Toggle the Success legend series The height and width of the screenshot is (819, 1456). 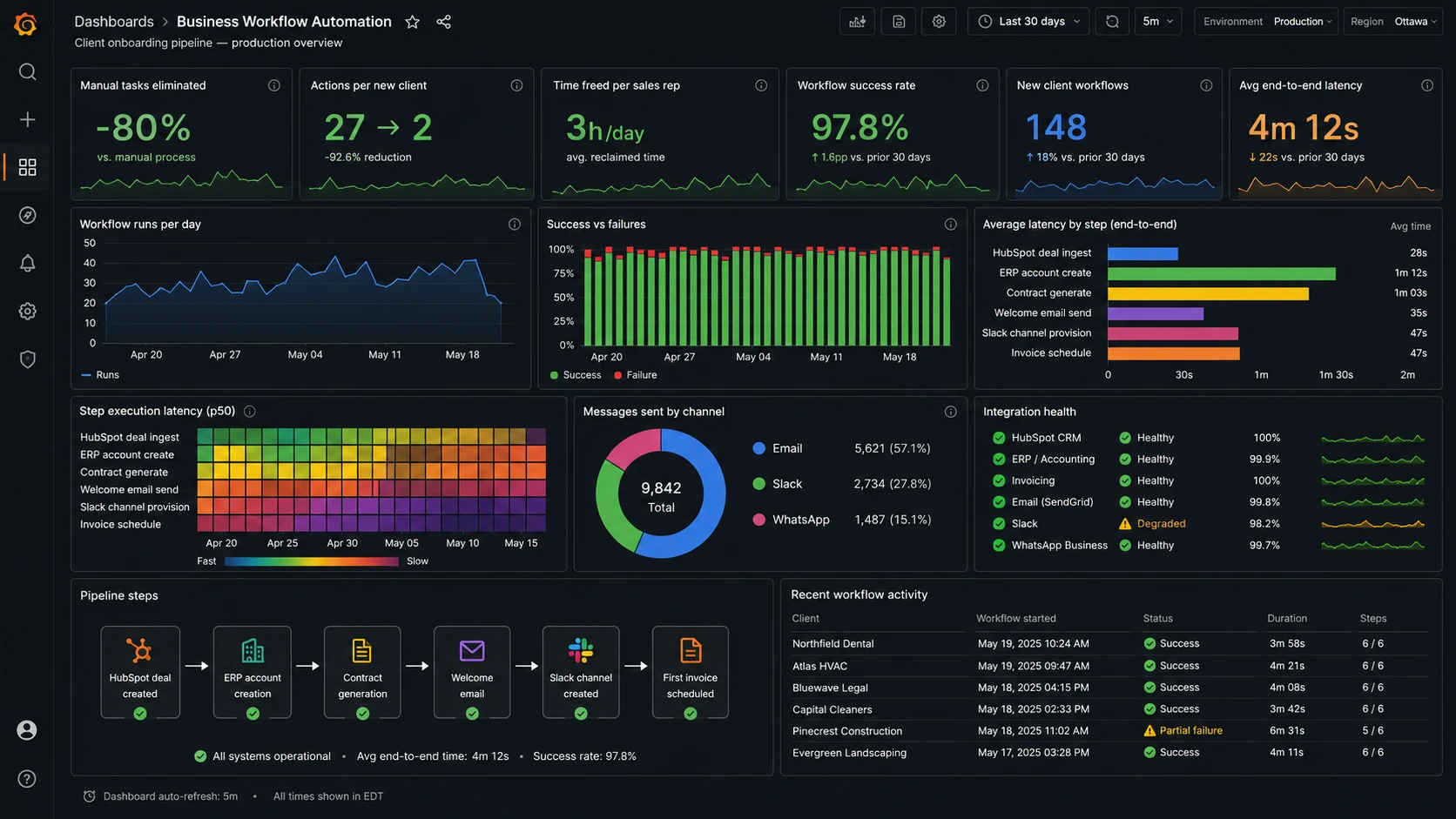click(576, 375)
